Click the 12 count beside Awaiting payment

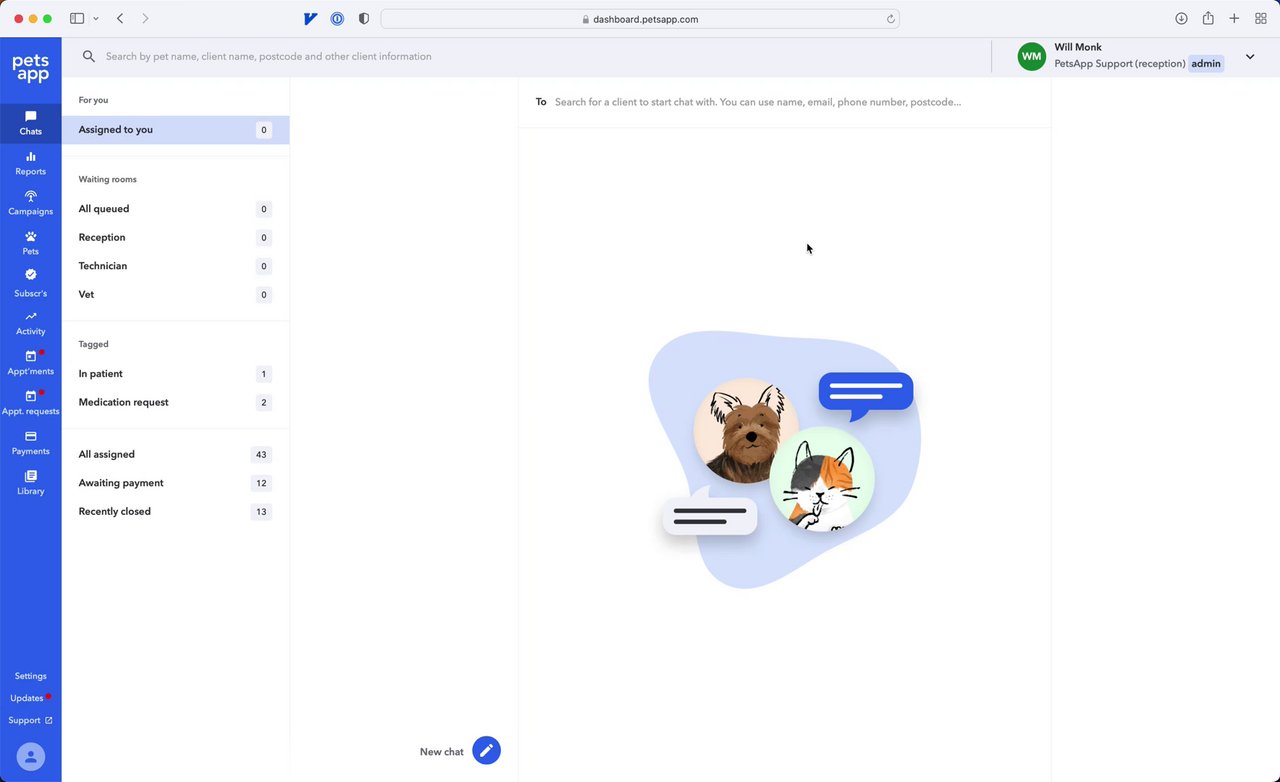pyautogui.click(x=261, y=483)
